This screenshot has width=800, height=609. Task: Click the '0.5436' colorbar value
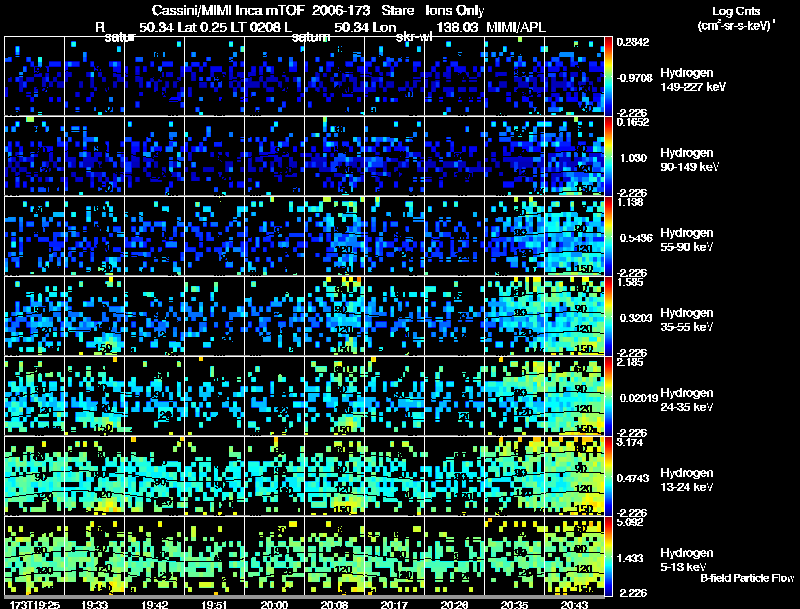[x=636, y=238]
